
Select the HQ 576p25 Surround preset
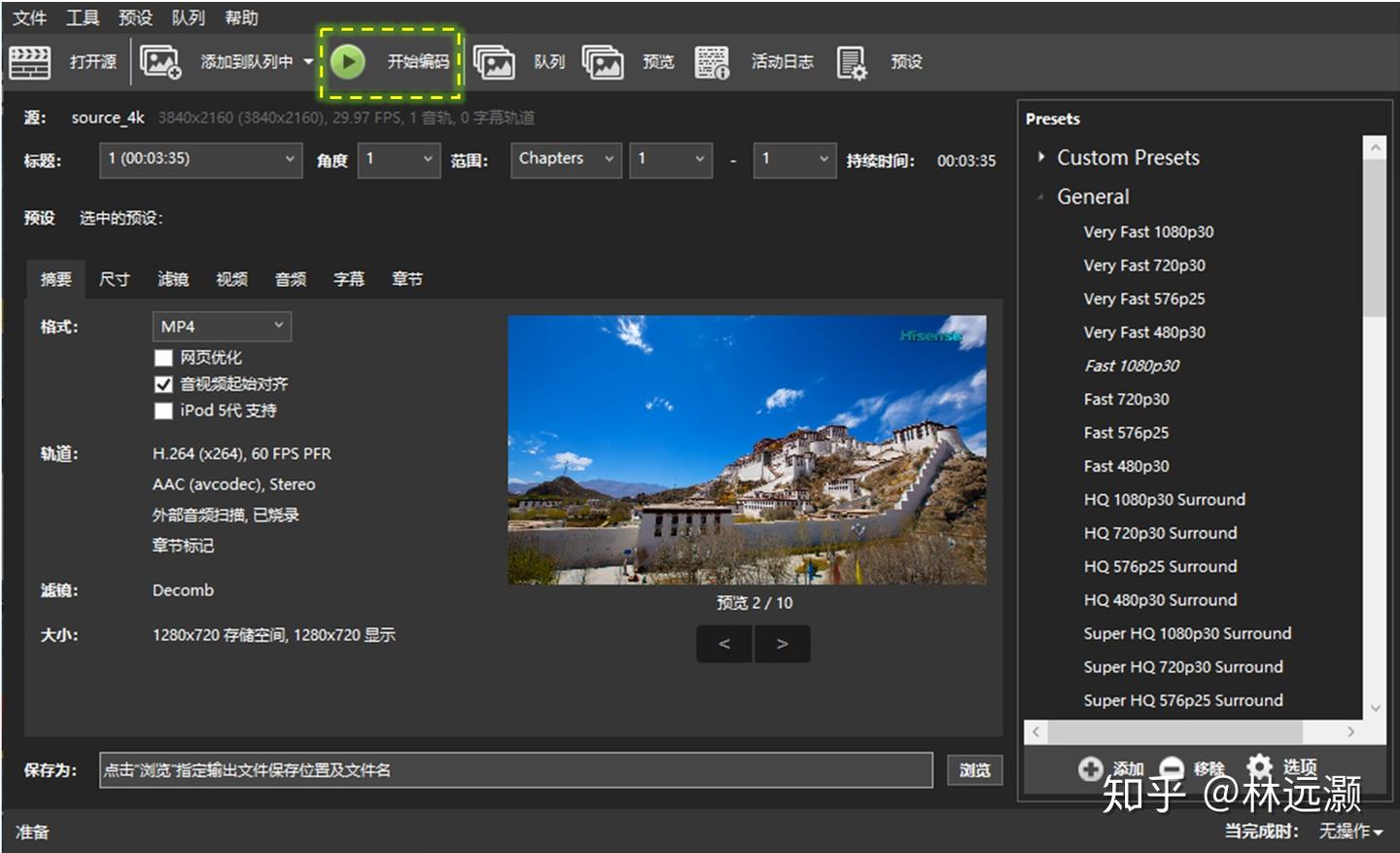click(1161, 567)
